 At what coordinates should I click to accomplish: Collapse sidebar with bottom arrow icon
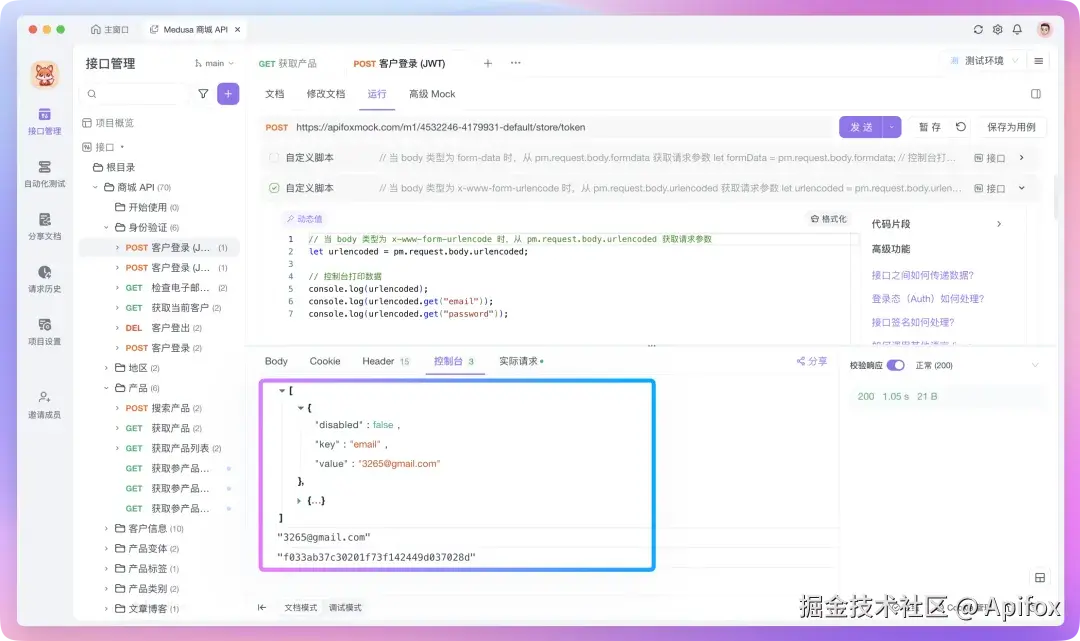(x=262, y=607)
